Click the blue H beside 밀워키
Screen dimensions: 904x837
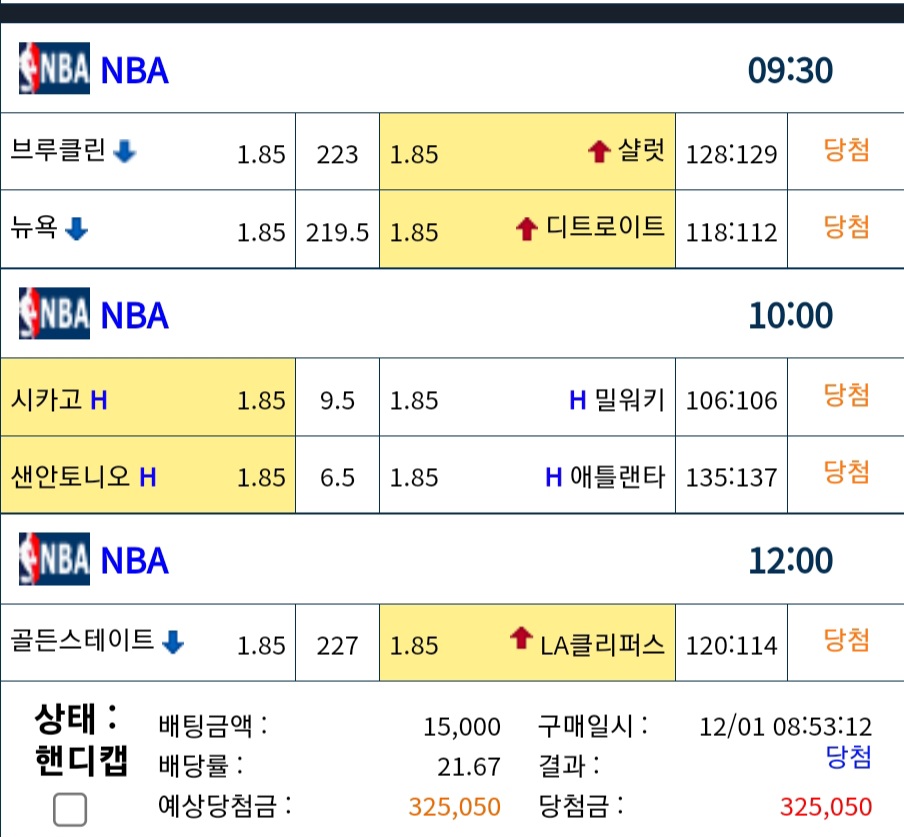tap(578, 400)
